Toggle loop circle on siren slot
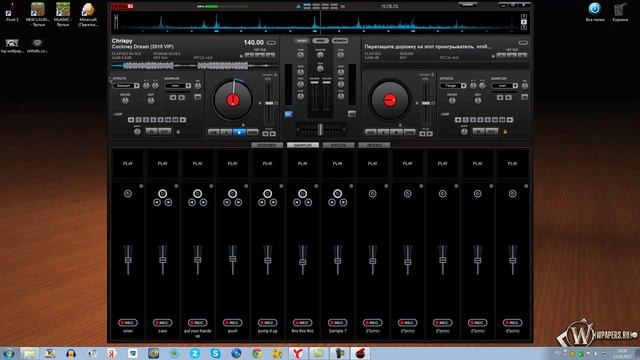The image size is (640, 360). pyautogui.click(x=128, y=194)
